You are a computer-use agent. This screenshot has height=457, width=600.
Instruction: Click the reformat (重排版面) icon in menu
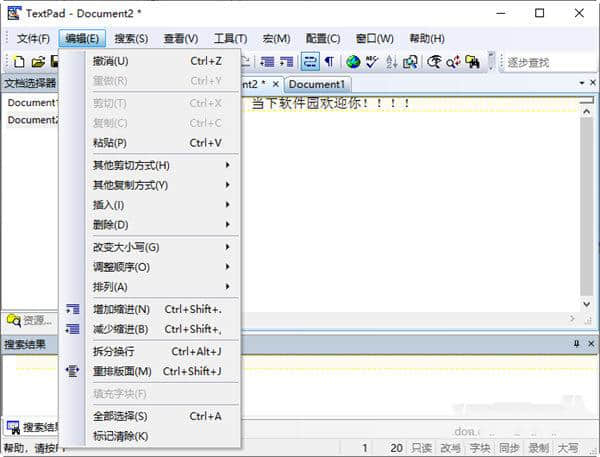(x=72, y=371)
